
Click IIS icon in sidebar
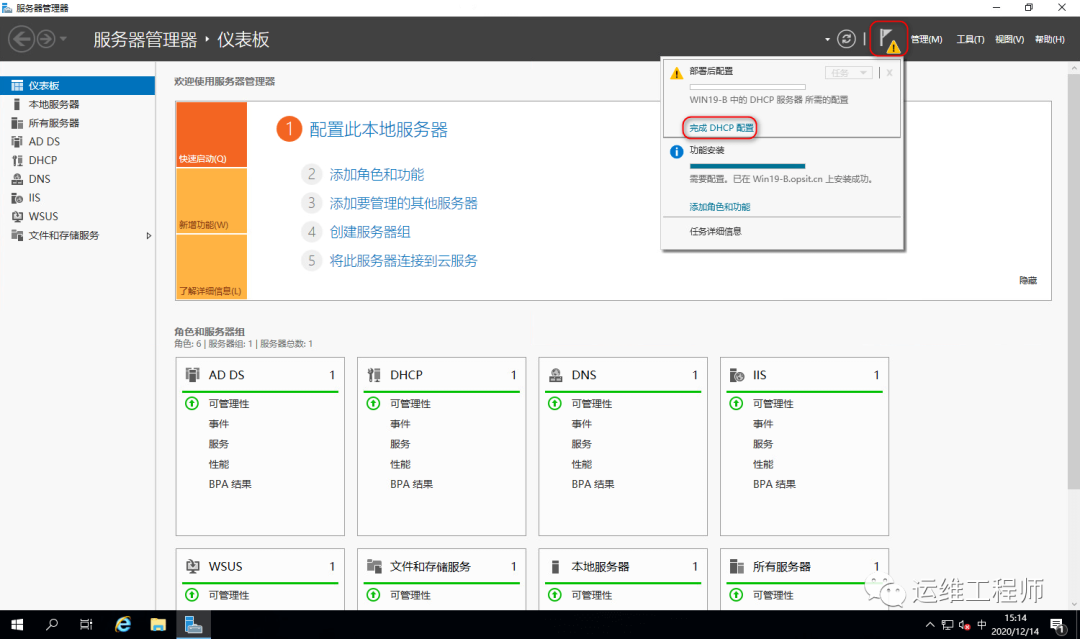(x=17, y=198)
